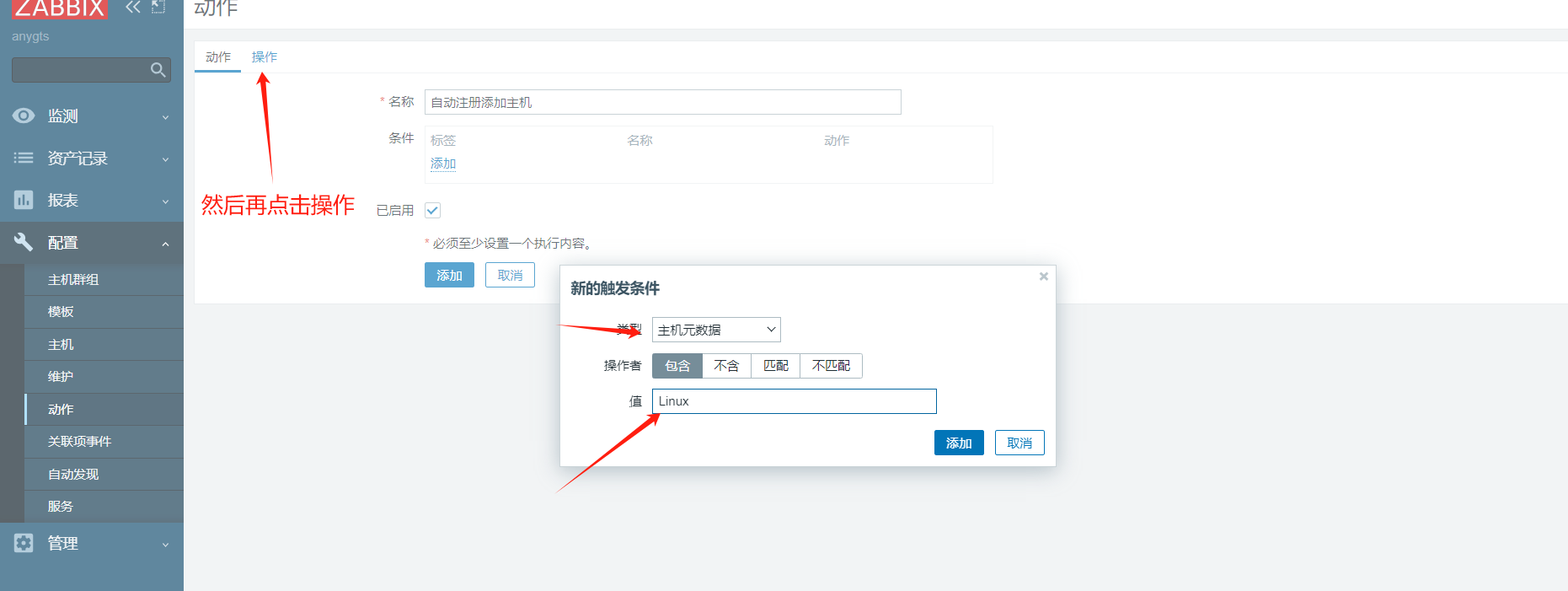Click the 报表 chart icon
The height and width of the screenshot is (591, 1568).
[x=24, y=200]
